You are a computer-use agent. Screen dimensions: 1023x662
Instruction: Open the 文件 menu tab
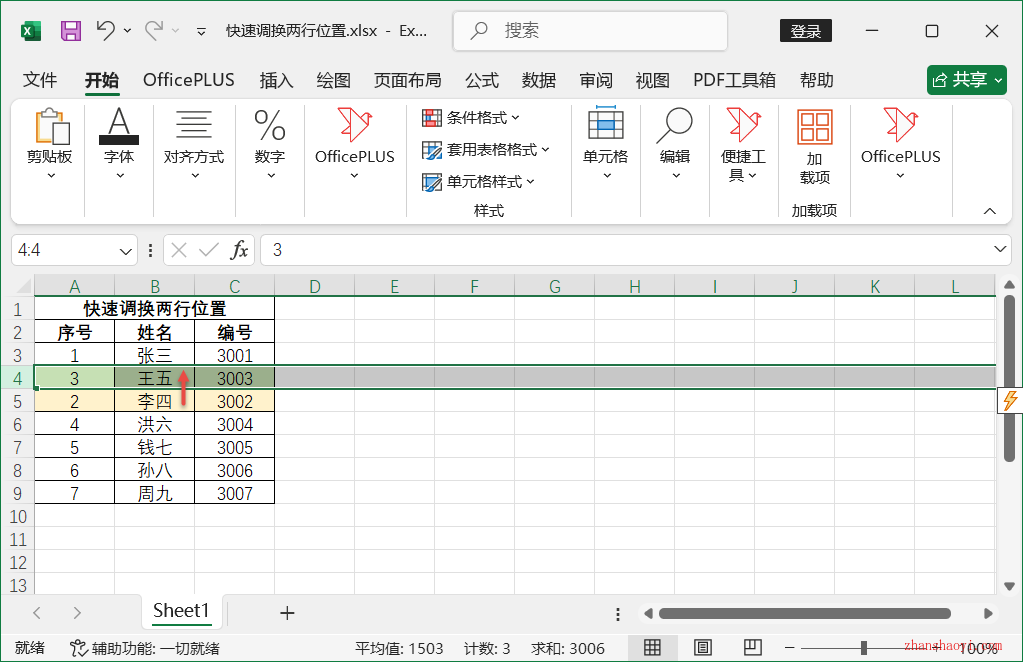[40, 80]
